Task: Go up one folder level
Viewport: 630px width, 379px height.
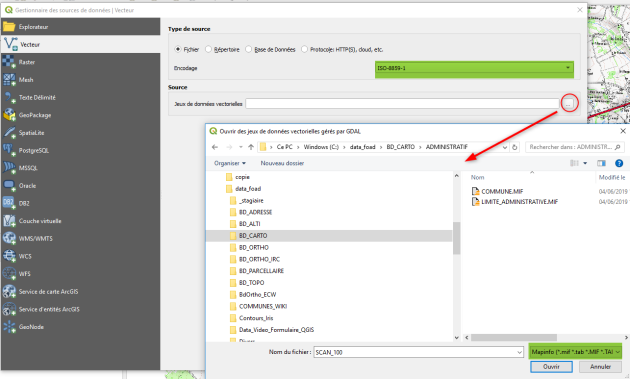Action: 251,147
